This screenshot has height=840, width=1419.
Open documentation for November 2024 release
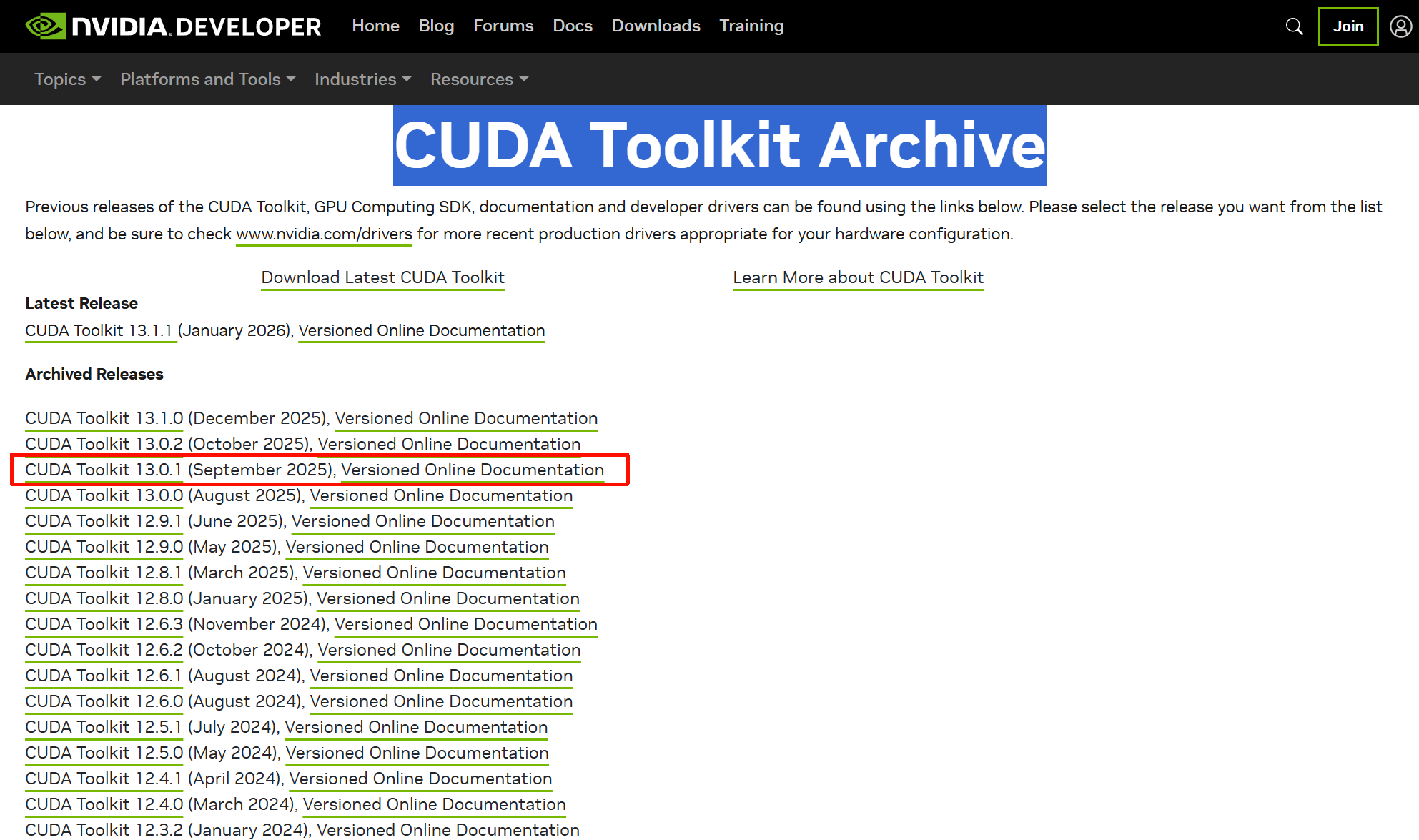(465, 625)
